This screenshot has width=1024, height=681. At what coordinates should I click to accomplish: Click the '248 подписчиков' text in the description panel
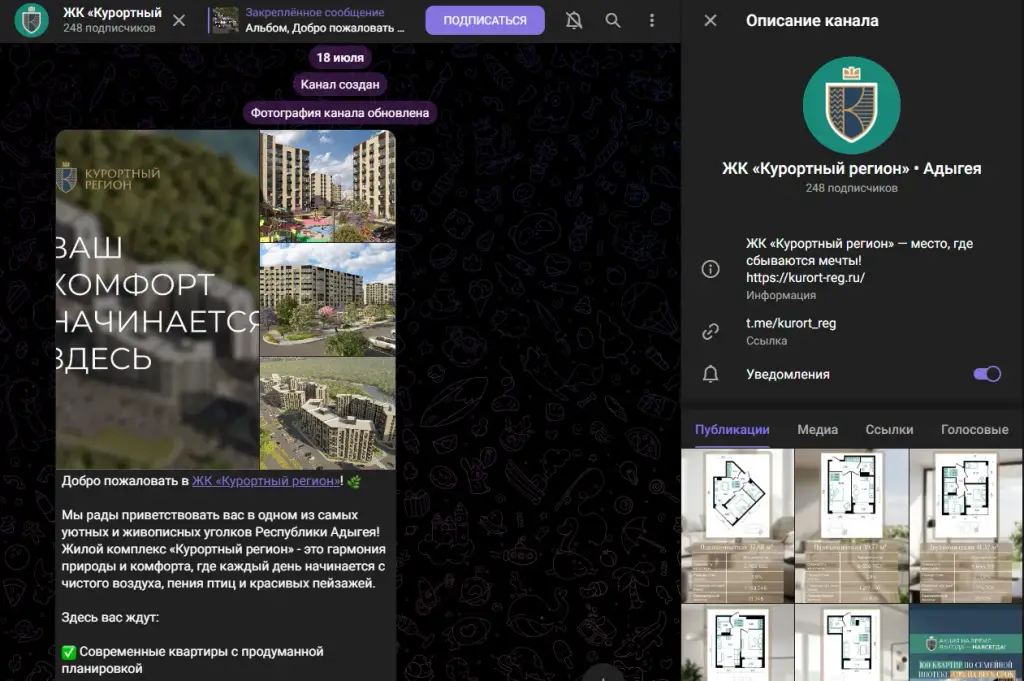(851, 188)
